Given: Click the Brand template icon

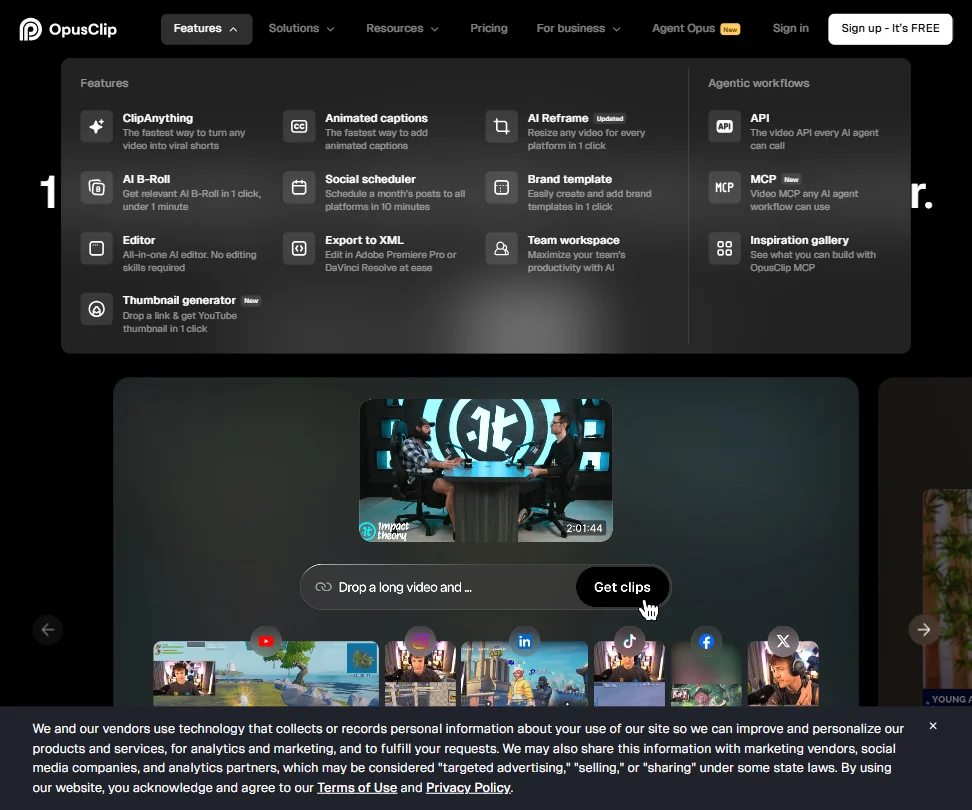Looking at the screenshot, I should pyautogui.click(x=501, y=187).
